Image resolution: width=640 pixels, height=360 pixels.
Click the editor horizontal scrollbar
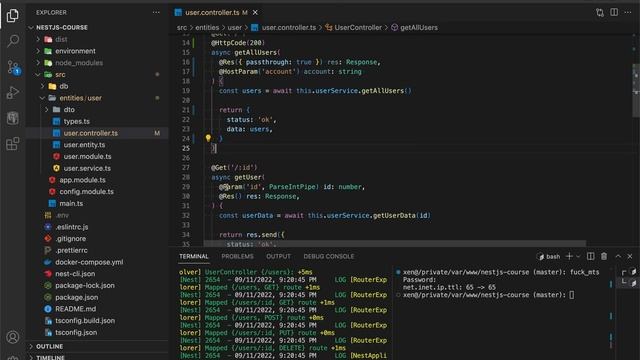click(x=395, y=243)
